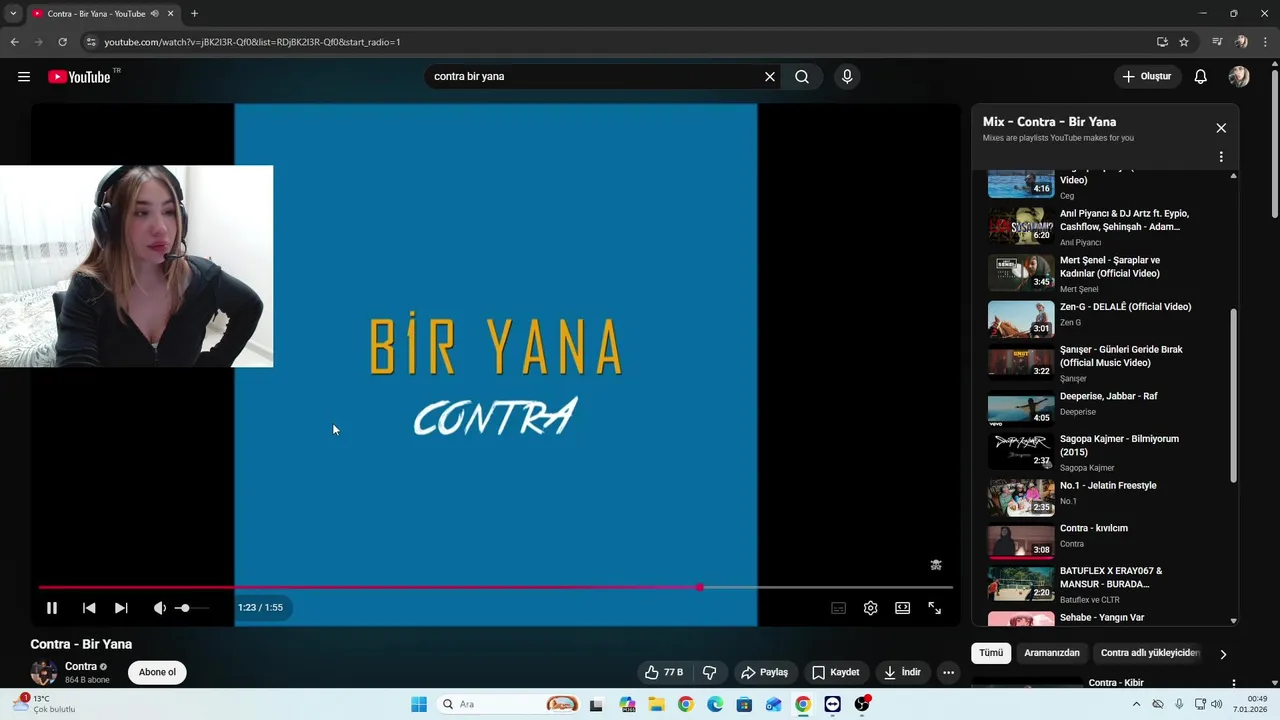Select the Tümü filter chip
The height and width of the screenshot is (720, 1280).
tap(991, 653)
